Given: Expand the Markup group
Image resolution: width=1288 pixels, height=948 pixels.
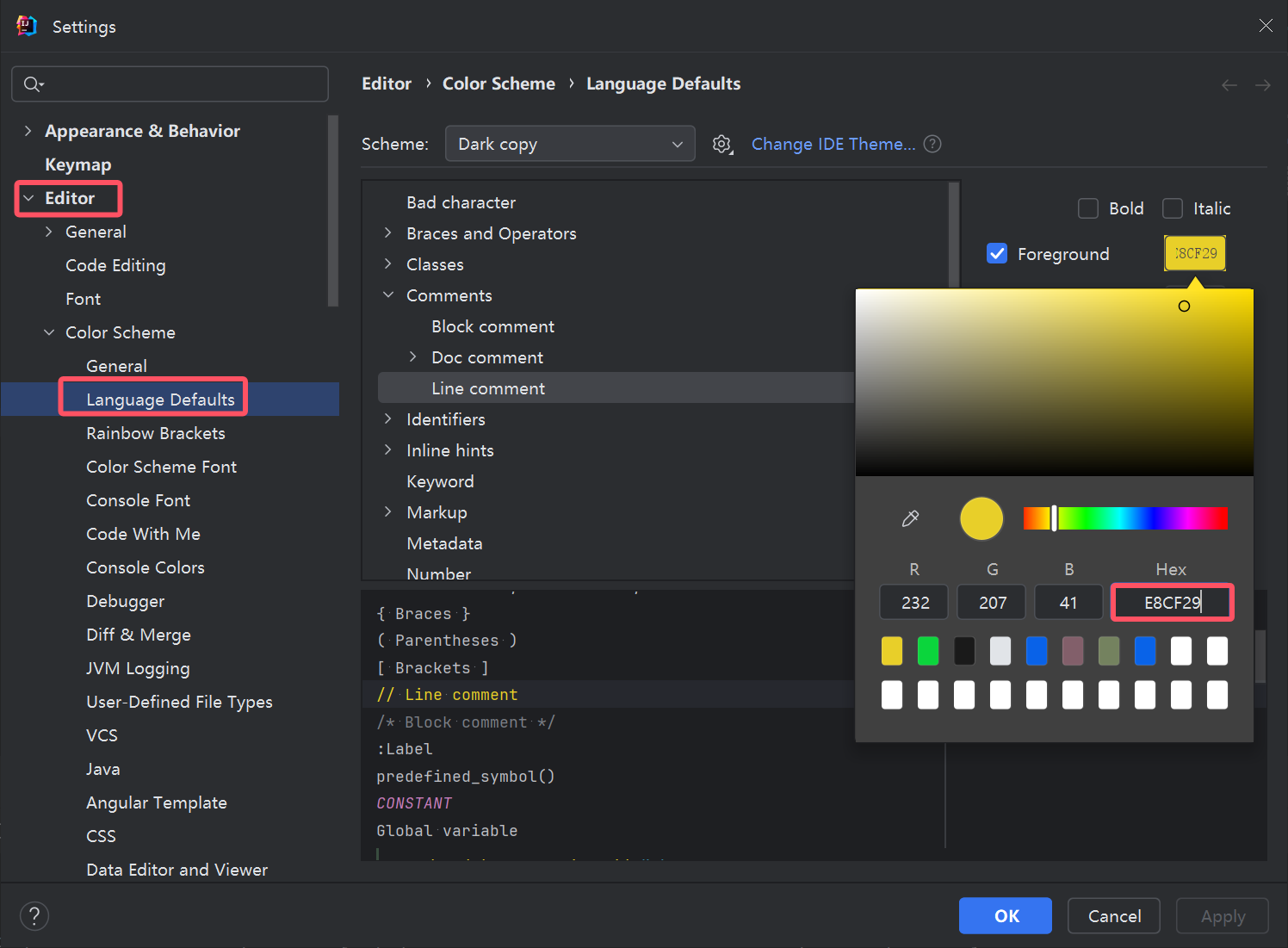Looking at the screenshot, I should click(x=388, y=512).
